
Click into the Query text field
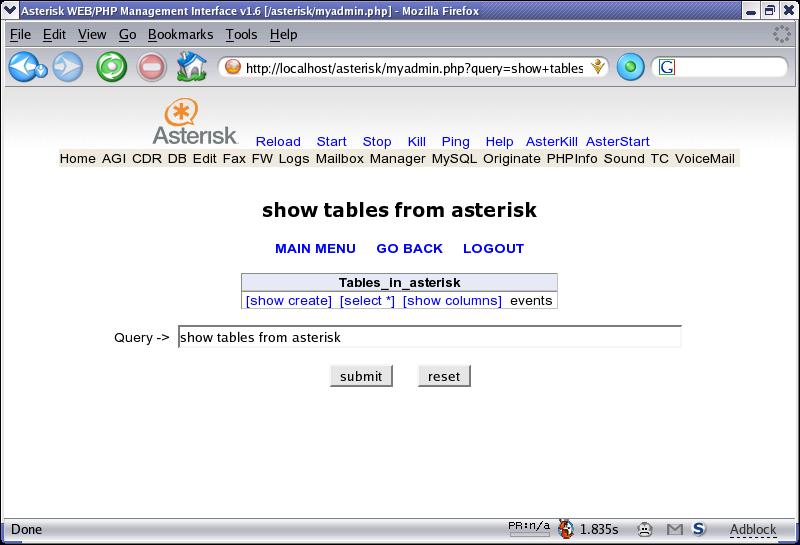point(429,337)
